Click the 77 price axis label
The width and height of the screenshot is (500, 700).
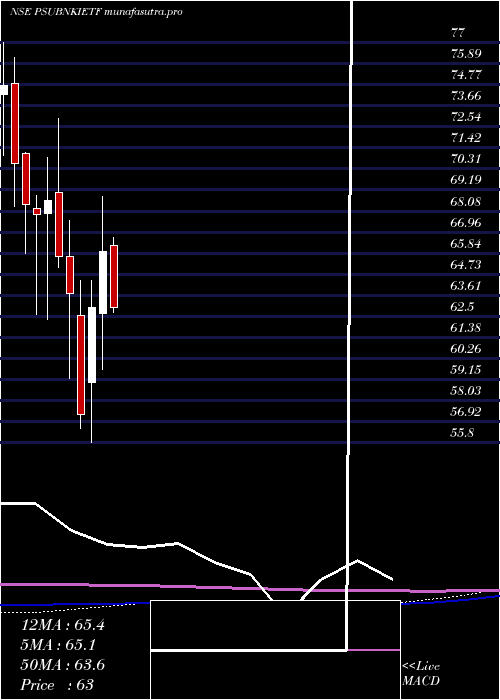point(458,33)
